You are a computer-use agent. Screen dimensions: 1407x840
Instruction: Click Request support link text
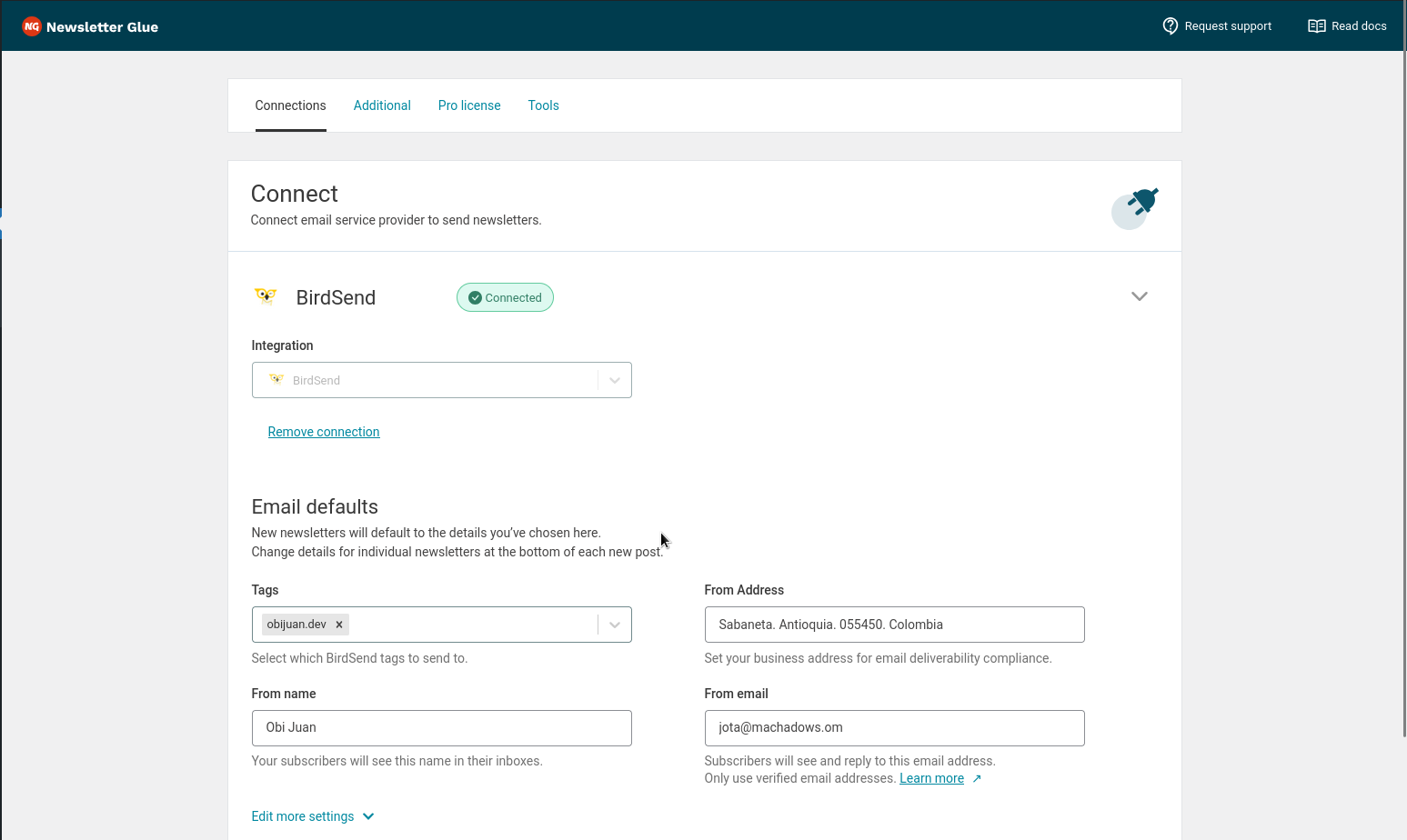(1228, 26)
